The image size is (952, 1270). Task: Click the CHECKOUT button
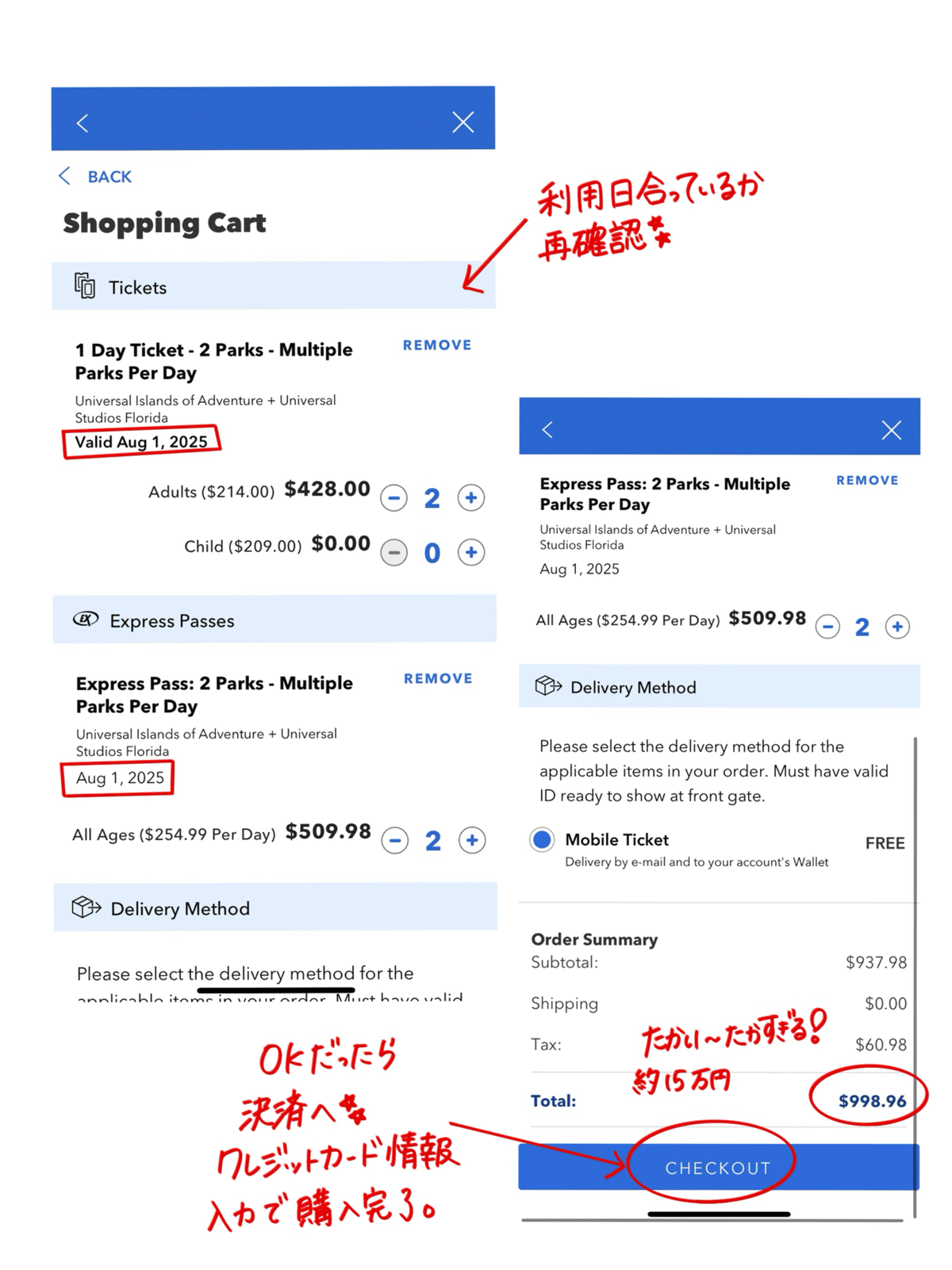pyautogui.click(x=719, y=1167)
